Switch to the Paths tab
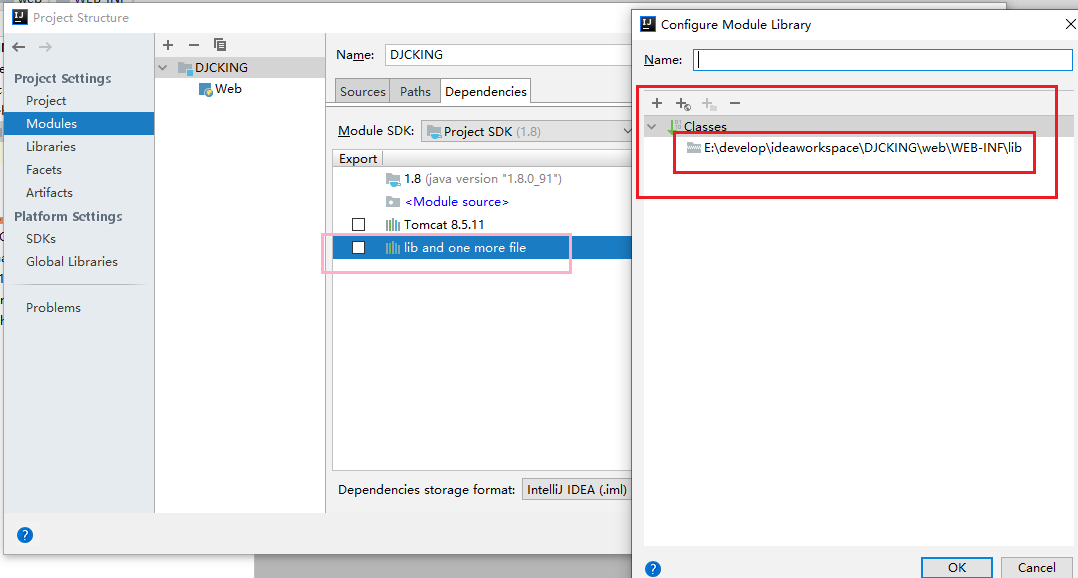Screen dimensions: 1078x578 point(415,91)
